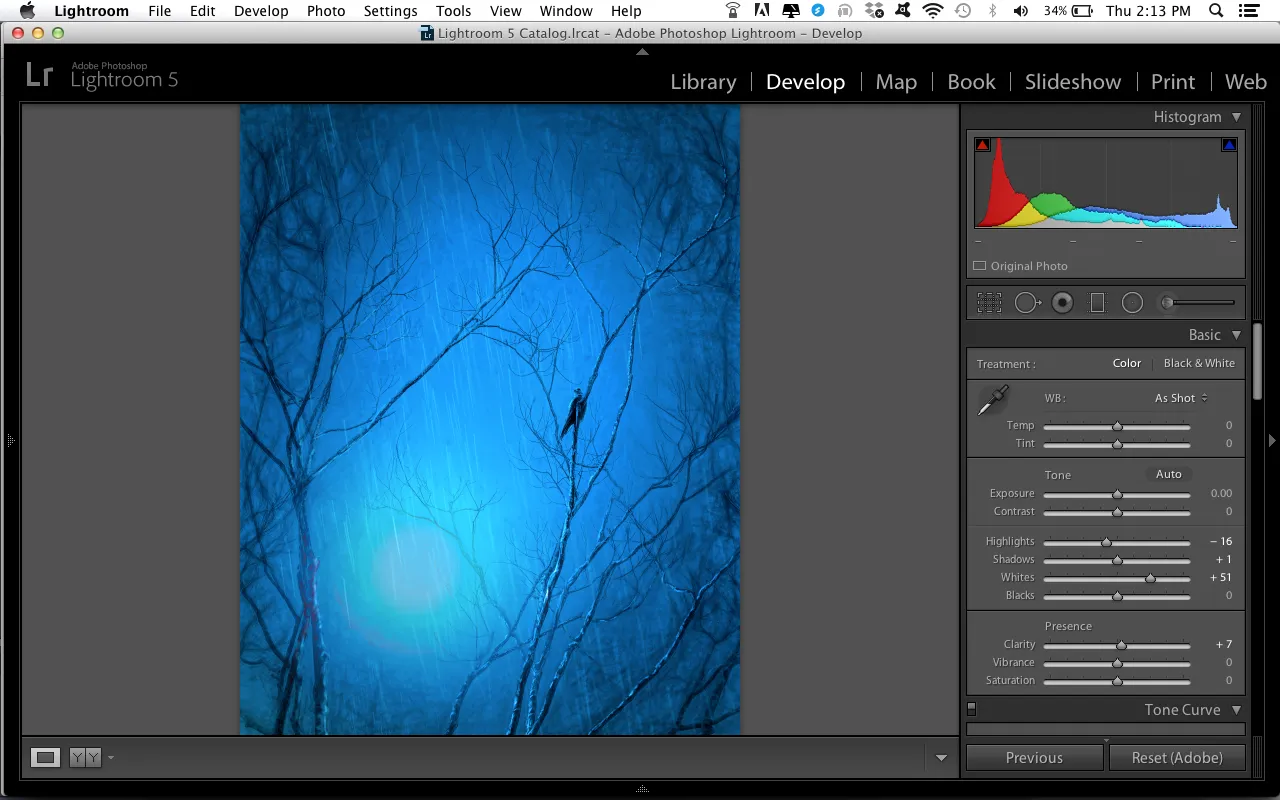Click the blue tree photo preview

tap(490, 420)
